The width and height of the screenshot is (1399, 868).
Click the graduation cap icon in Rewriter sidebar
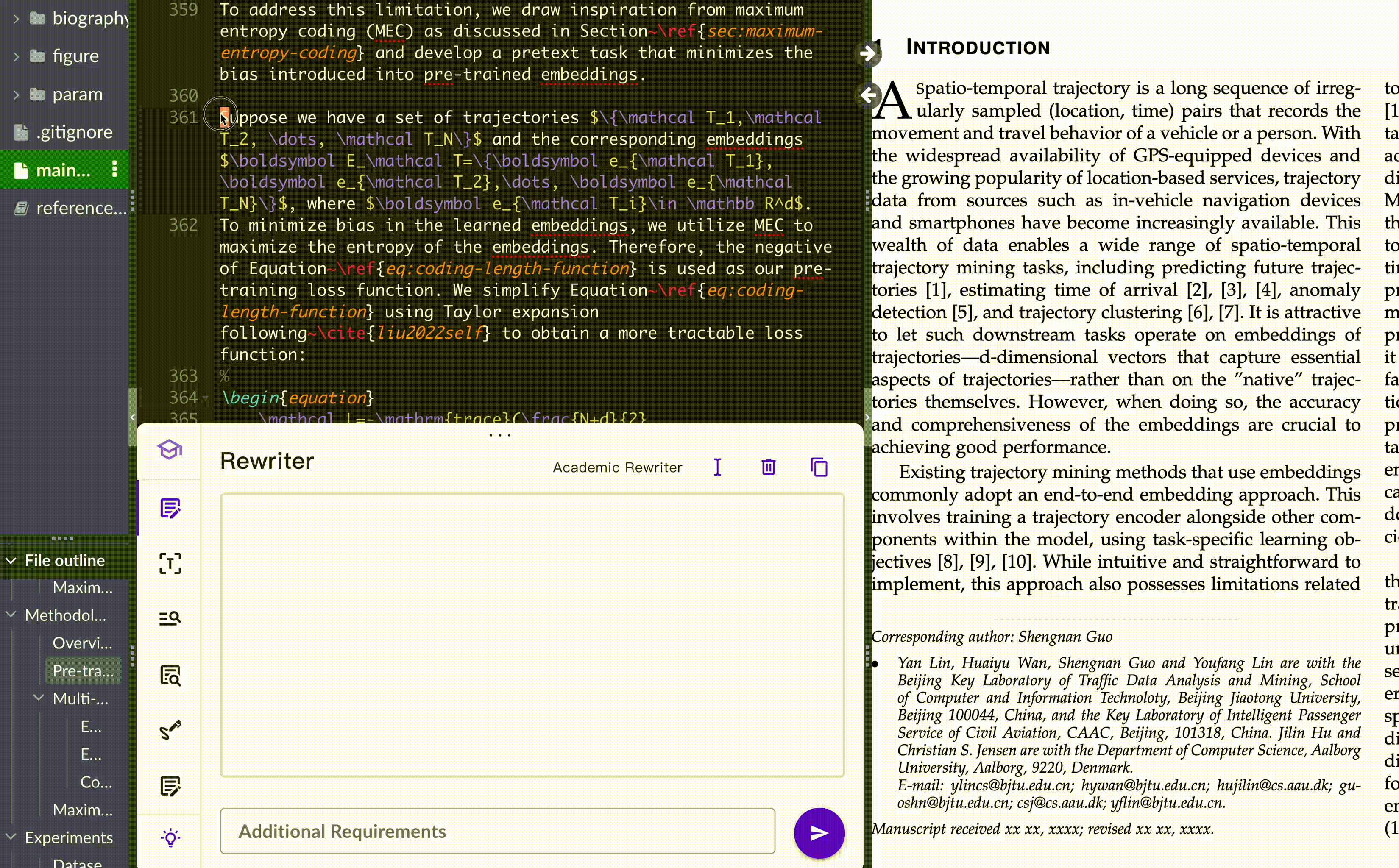[x=170, y=450]
